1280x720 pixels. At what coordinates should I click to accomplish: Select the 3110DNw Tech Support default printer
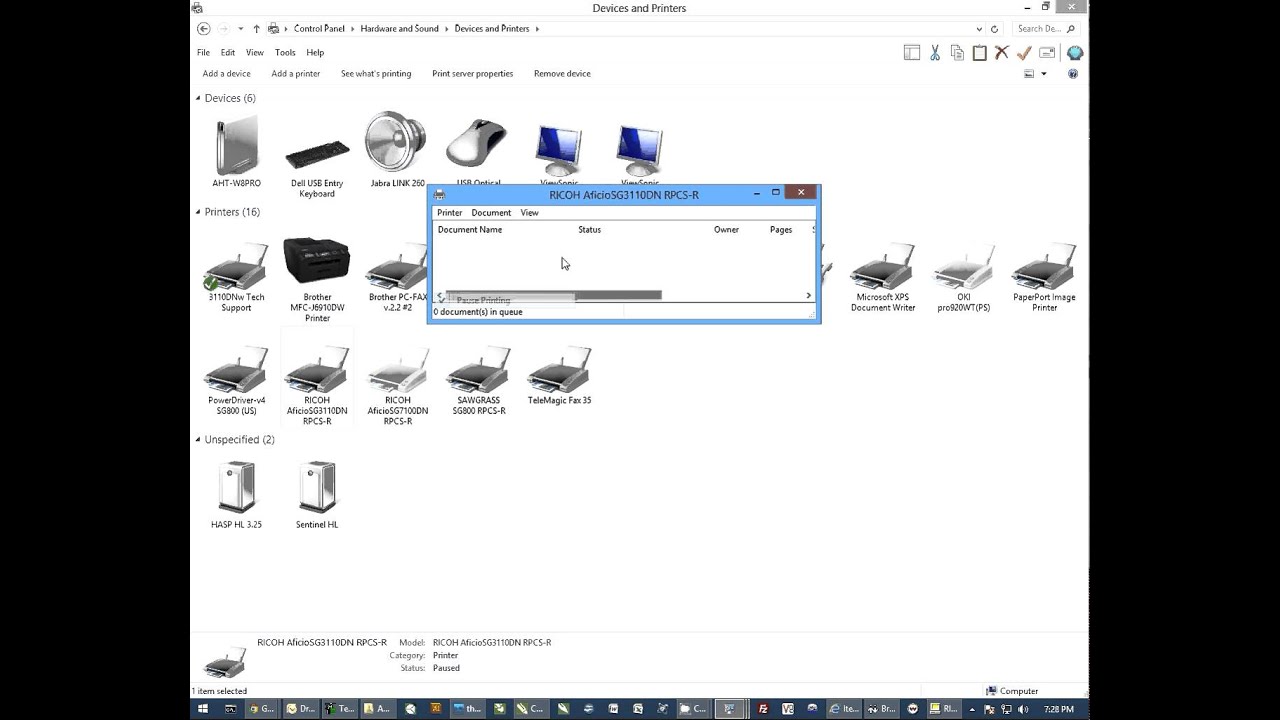tap(236, 277)
